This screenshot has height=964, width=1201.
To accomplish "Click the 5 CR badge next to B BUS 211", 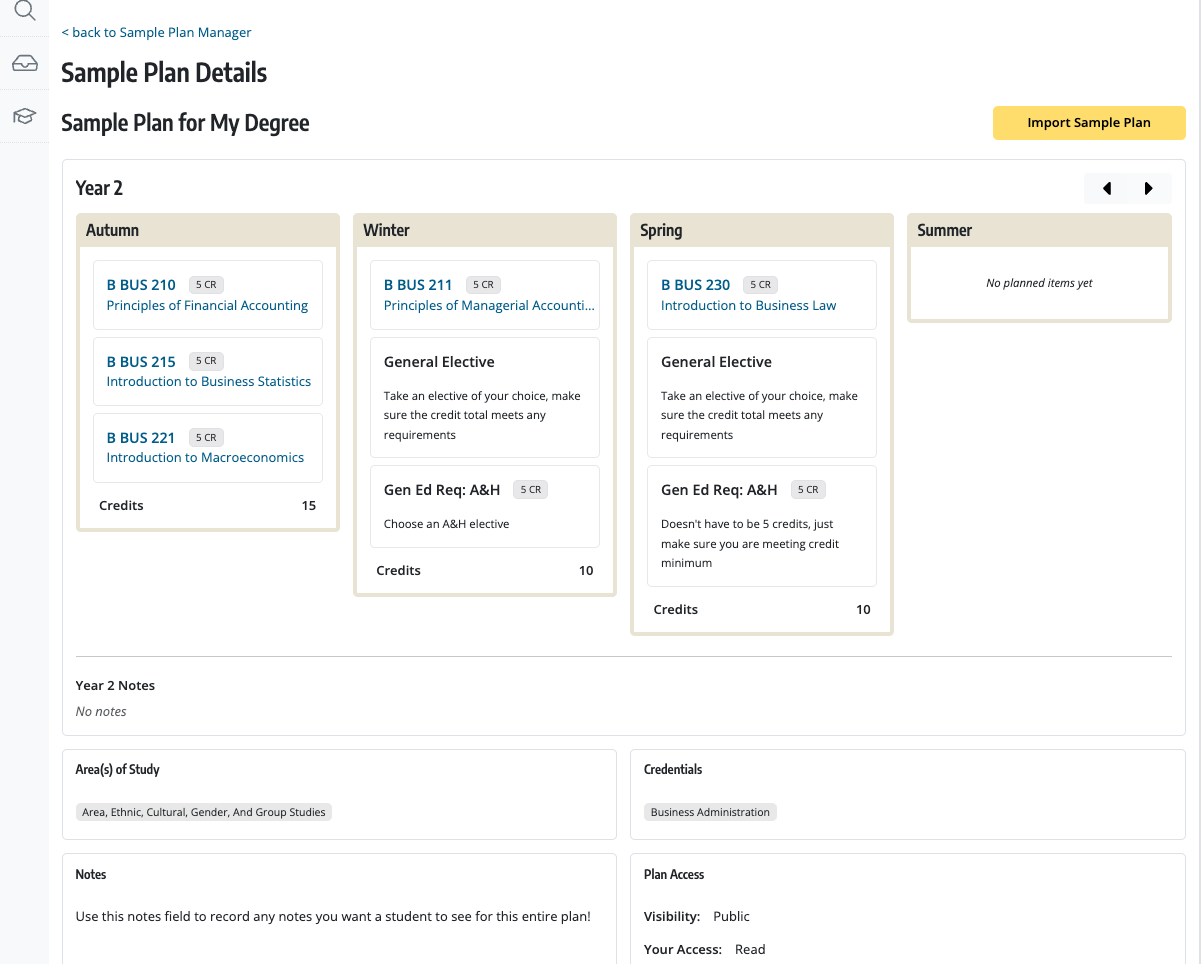I will [x=483, y=285].
